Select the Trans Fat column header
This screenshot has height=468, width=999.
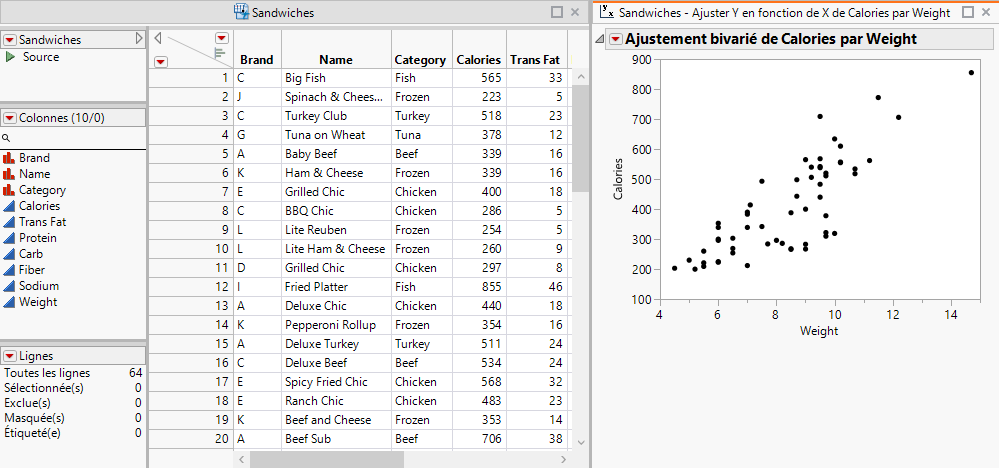coord(534,60)
